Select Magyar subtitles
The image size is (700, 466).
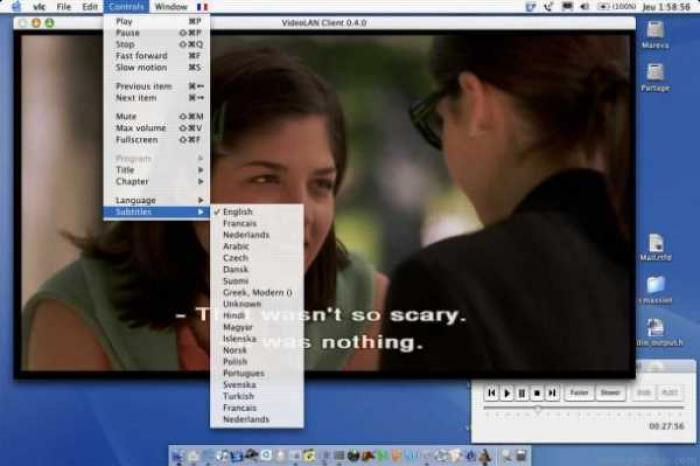click(x=257, y=327)
